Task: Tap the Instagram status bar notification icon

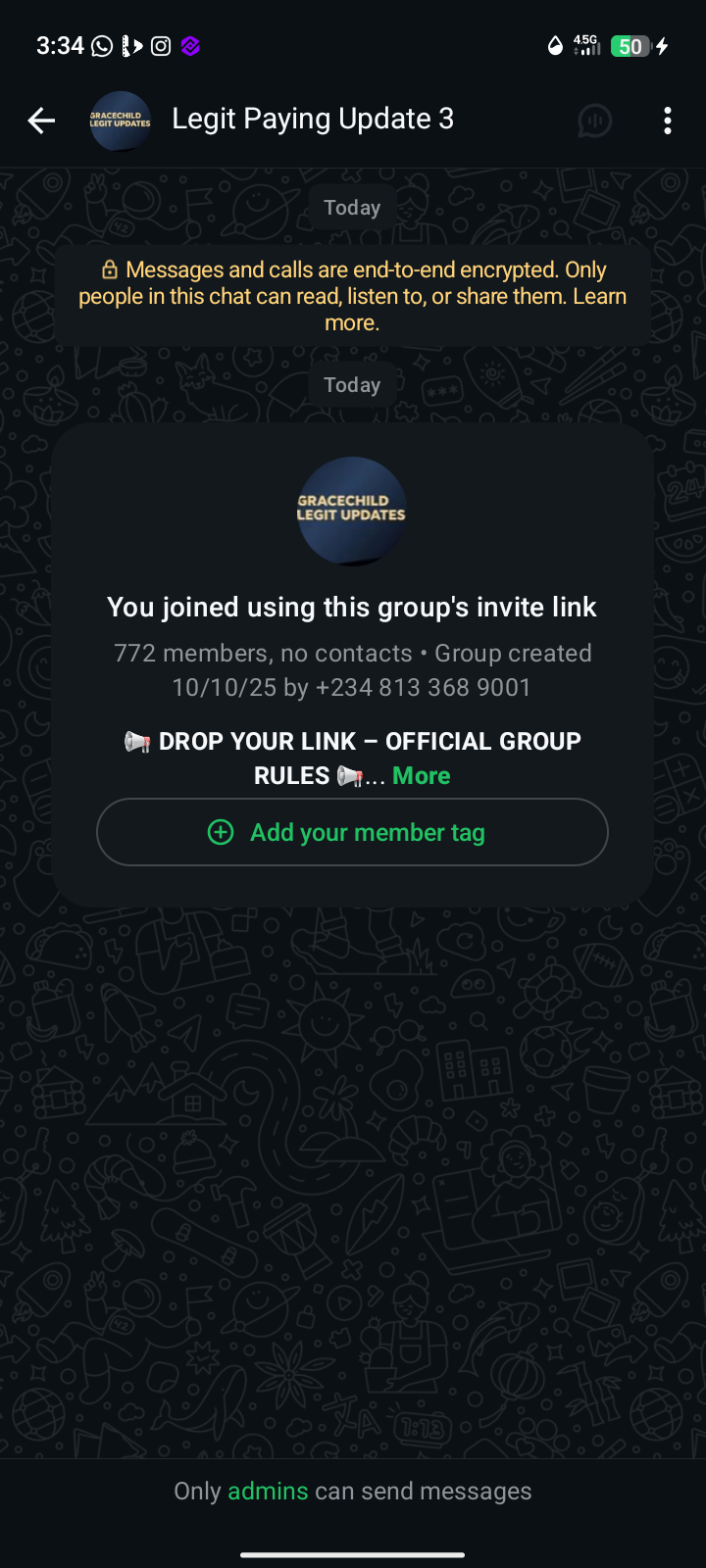Action: click(x=161, y=46)
